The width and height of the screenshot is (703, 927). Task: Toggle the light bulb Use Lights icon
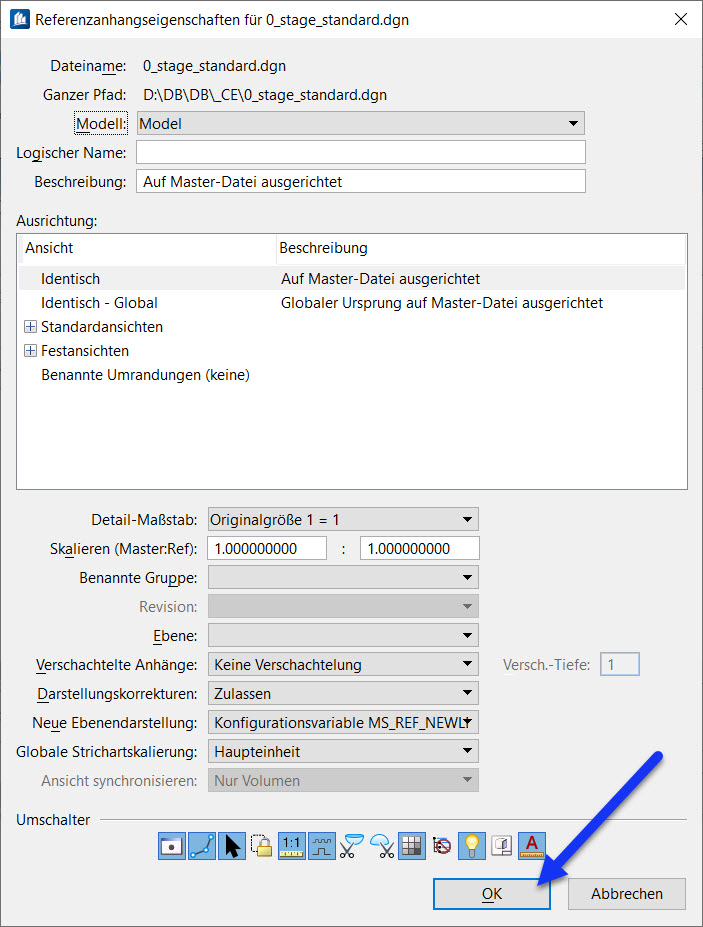click(472, 846)
